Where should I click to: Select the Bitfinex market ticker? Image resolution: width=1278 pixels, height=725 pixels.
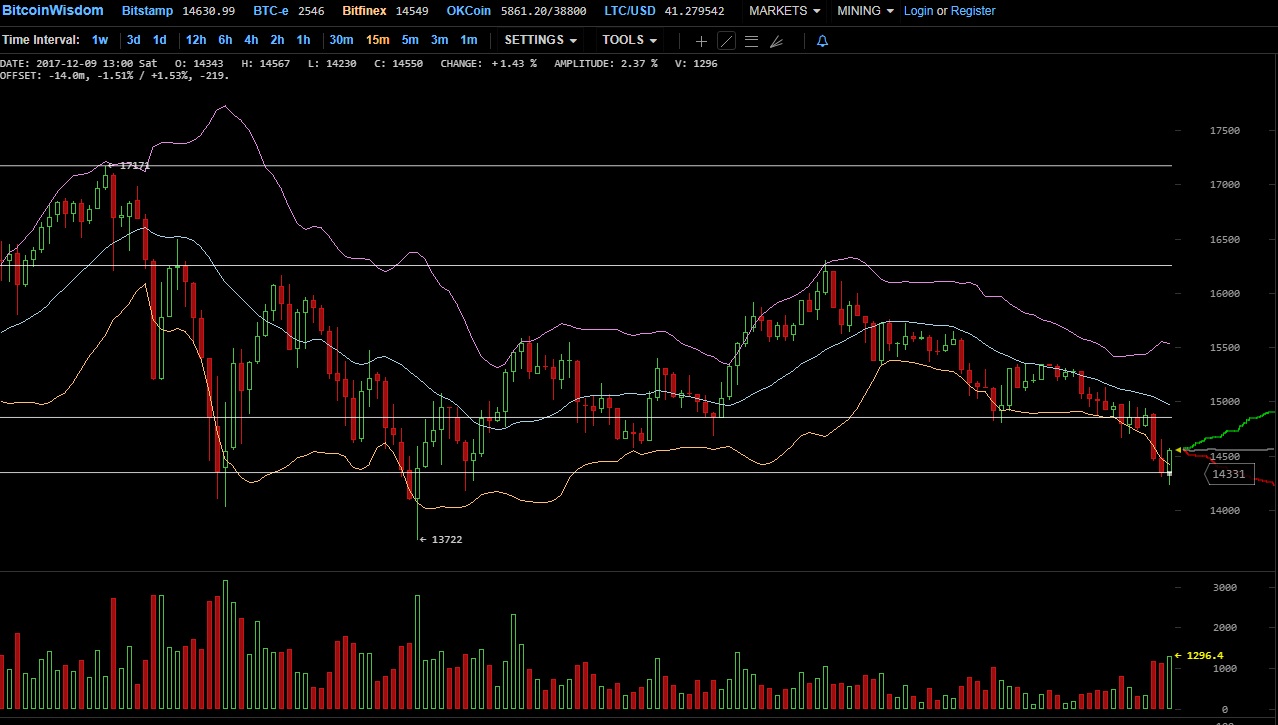coord(364,11)
